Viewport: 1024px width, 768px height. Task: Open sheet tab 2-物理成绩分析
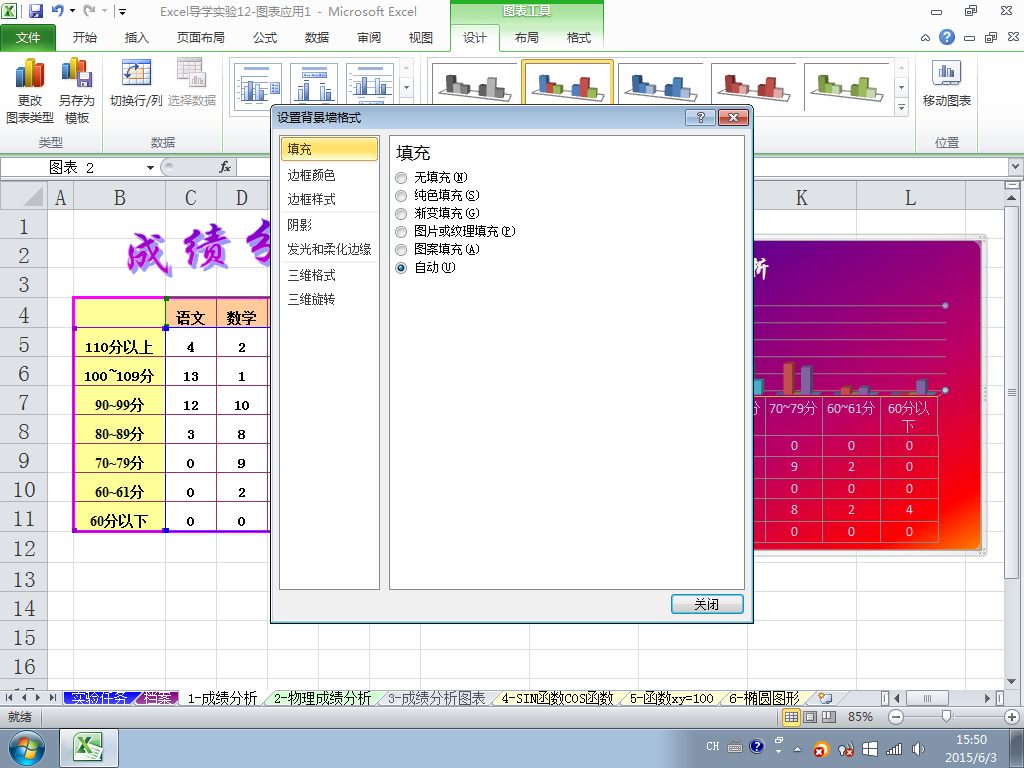[x=322, y=699]
